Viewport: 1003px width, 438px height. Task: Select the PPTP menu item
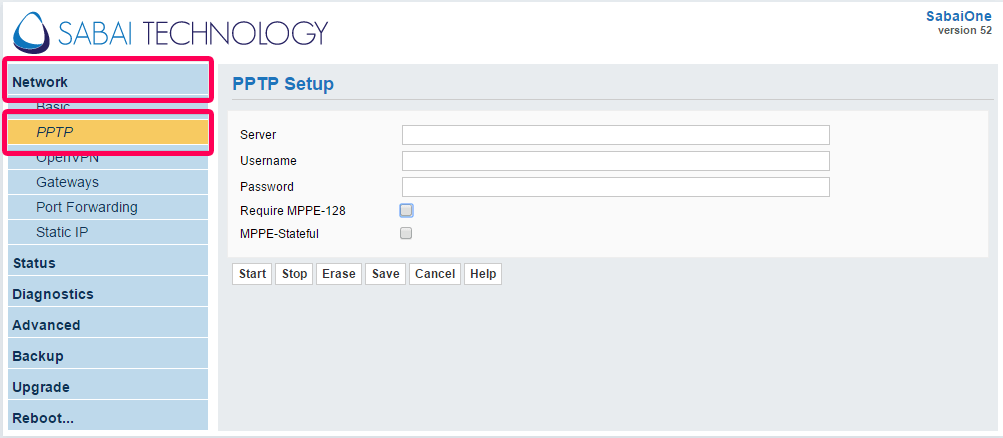[108, 132]
